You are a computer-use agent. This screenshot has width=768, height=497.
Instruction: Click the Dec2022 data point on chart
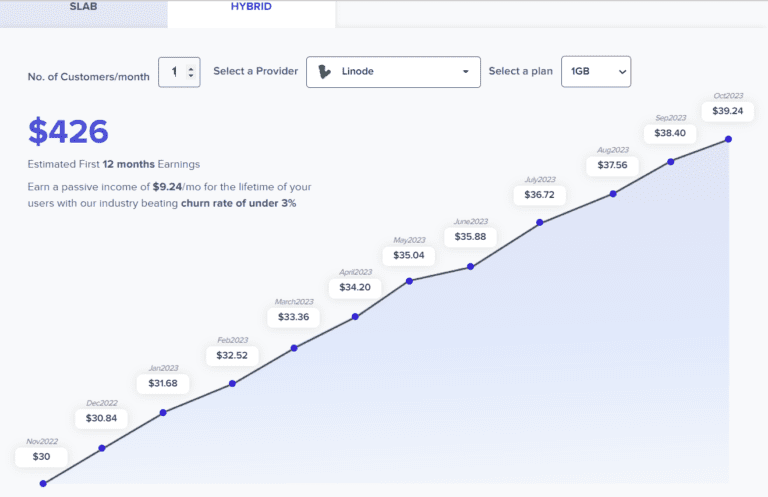(102, 448)
